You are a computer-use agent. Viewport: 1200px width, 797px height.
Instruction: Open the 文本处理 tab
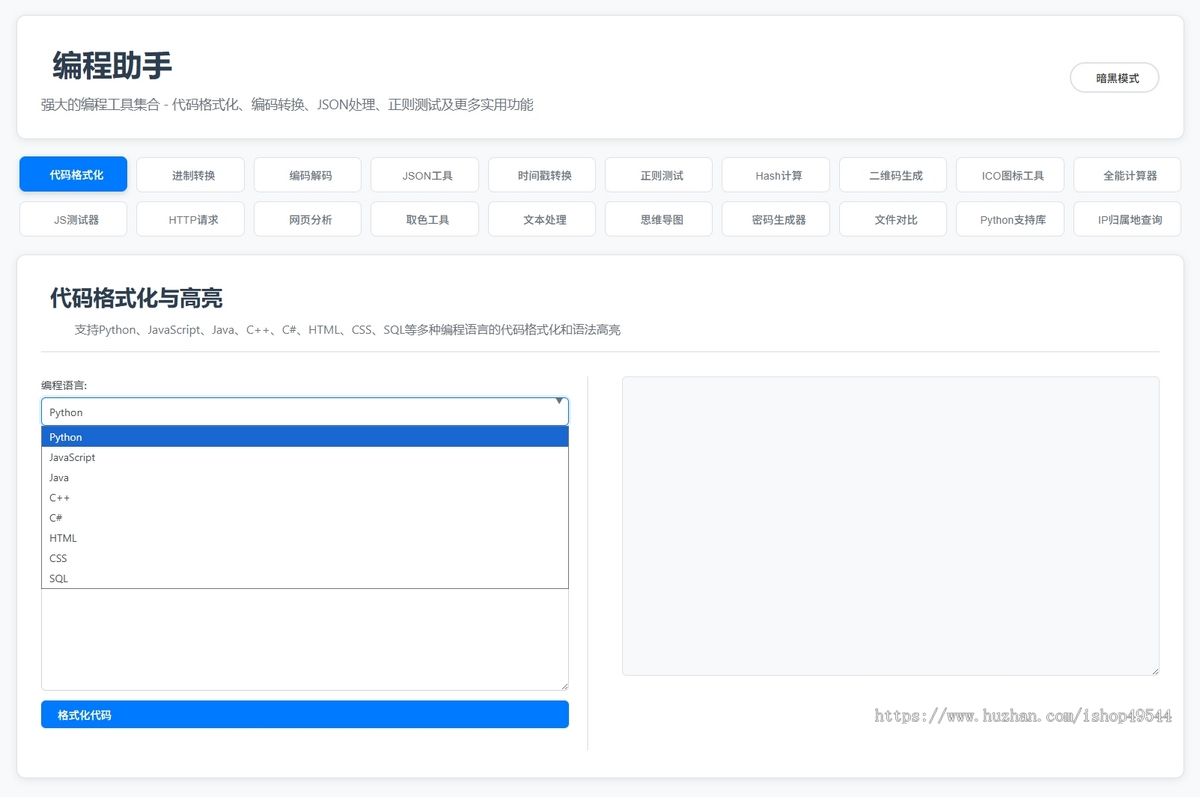pos(542,219)
